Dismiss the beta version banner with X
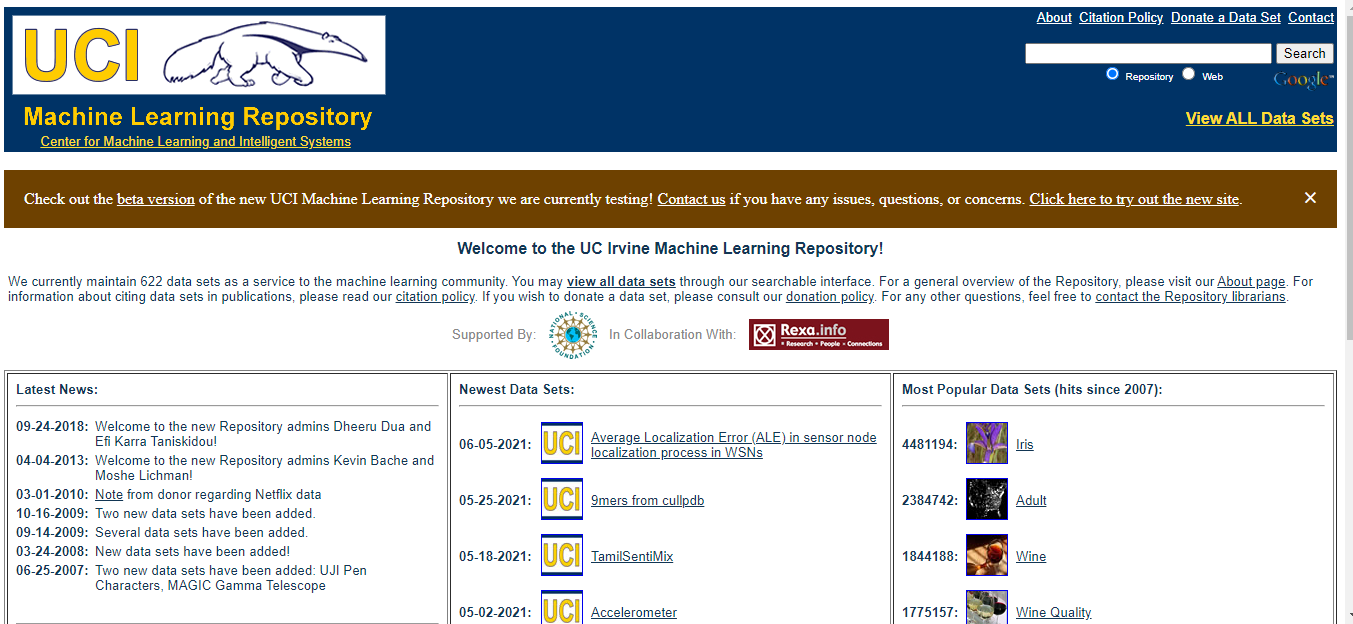The height and width of the screenshot is (624, 1353). click(1310, 198)
